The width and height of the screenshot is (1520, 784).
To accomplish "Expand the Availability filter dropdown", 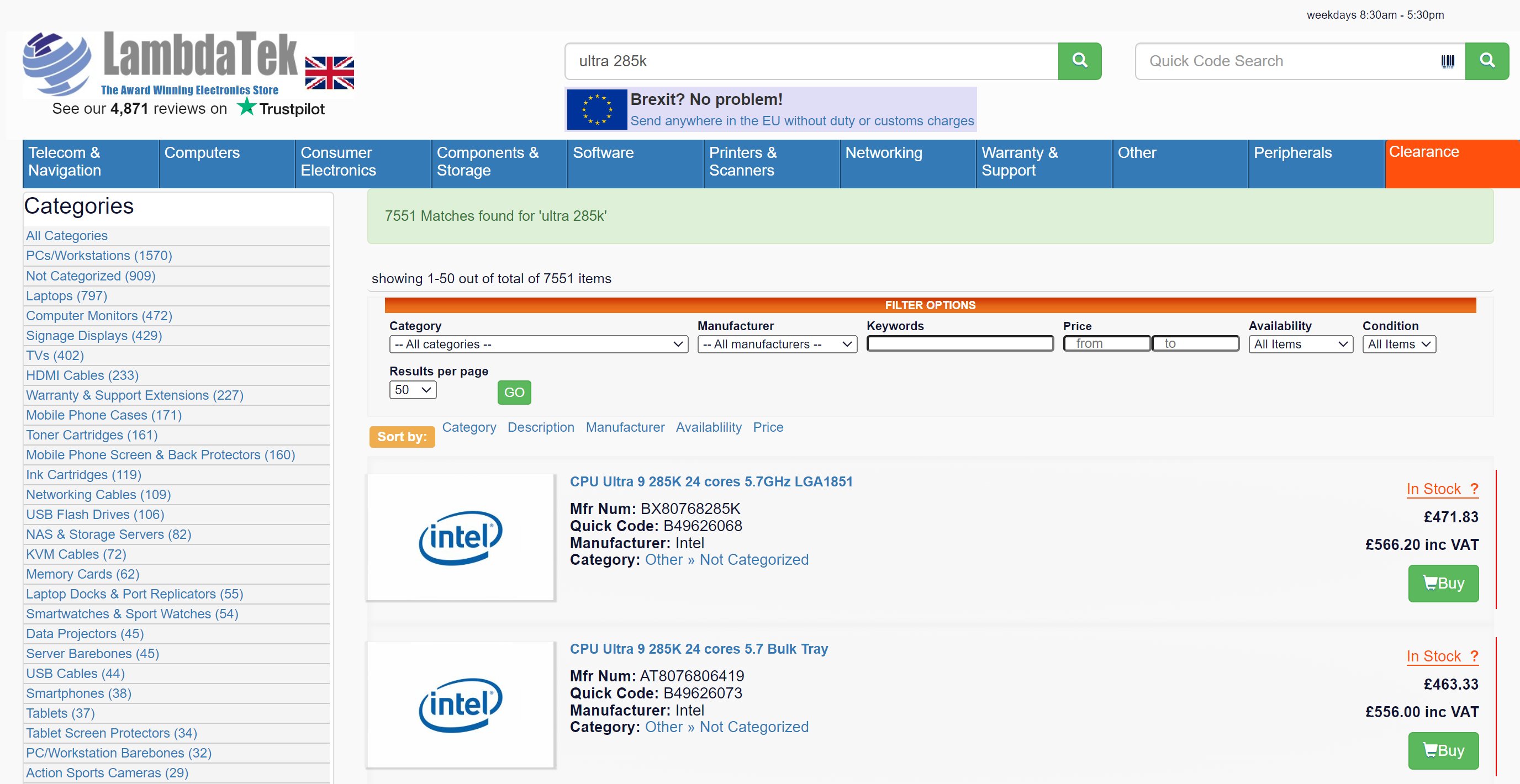I will coord(1299,344).
